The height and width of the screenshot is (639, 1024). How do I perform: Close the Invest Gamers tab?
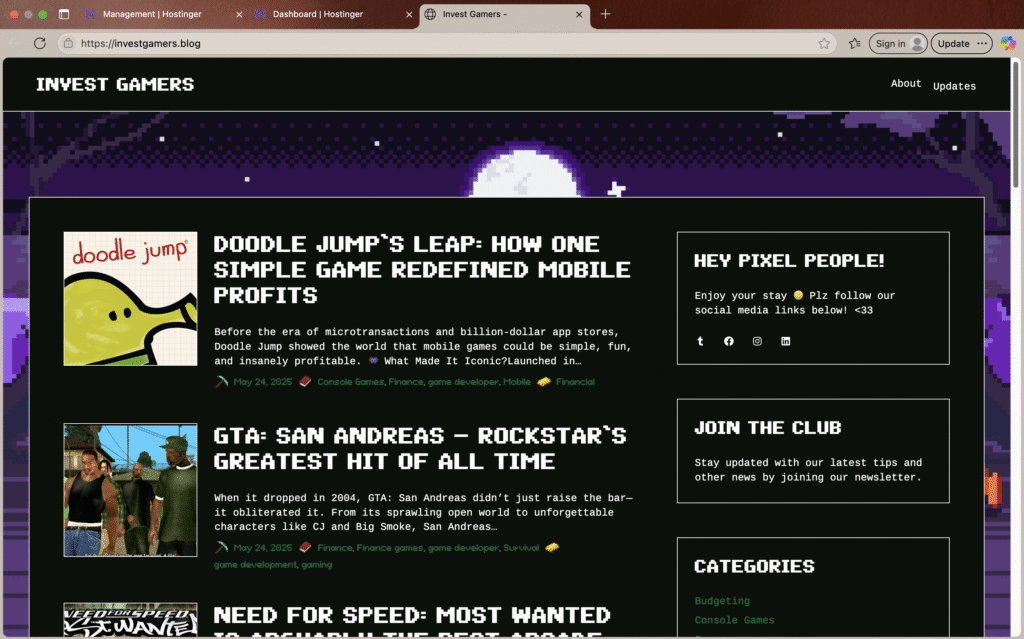click(579, 14)
